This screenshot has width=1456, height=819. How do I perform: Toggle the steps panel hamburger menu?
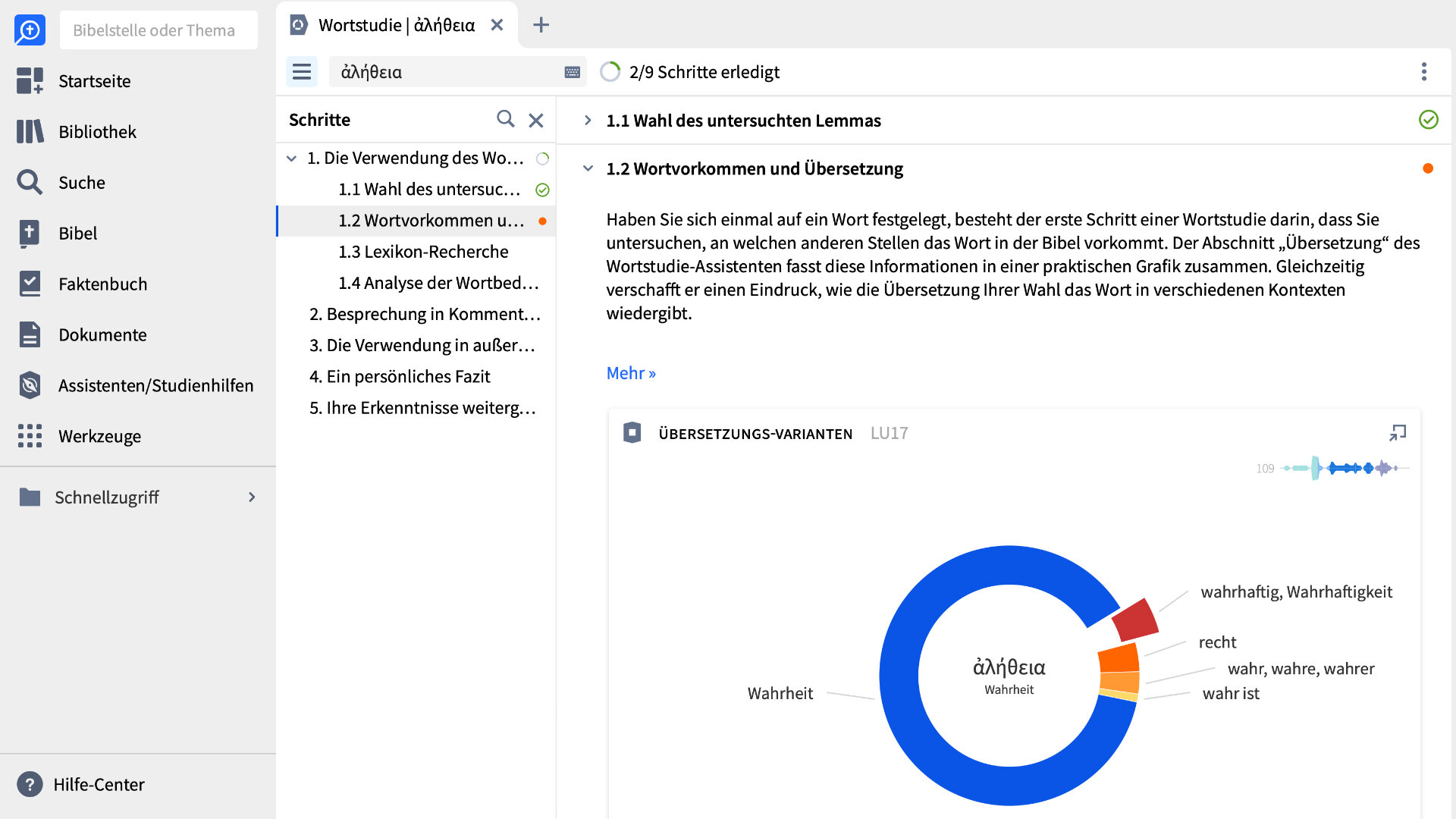click(x=302, y=72)
